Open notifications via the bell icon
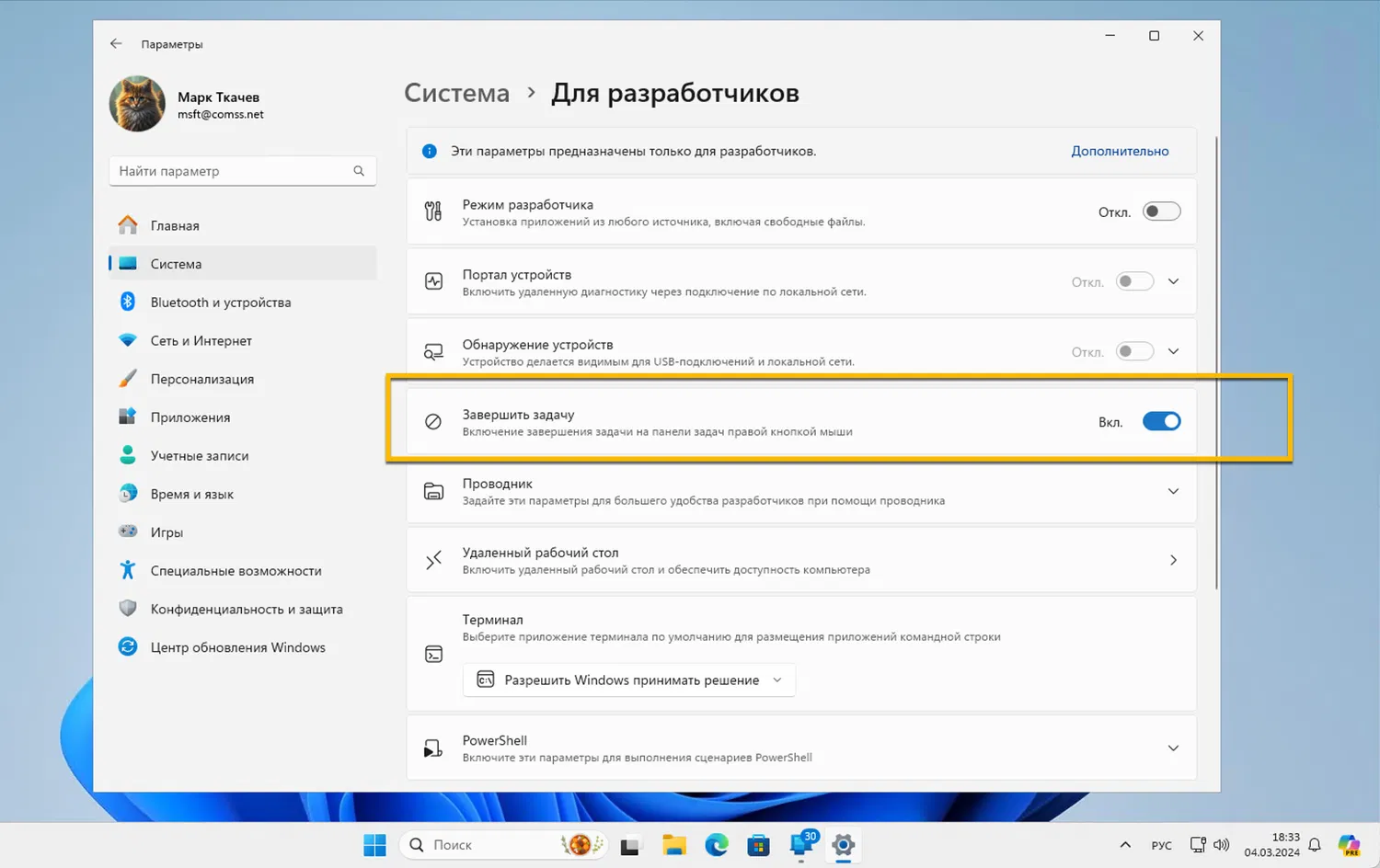 1315,845
